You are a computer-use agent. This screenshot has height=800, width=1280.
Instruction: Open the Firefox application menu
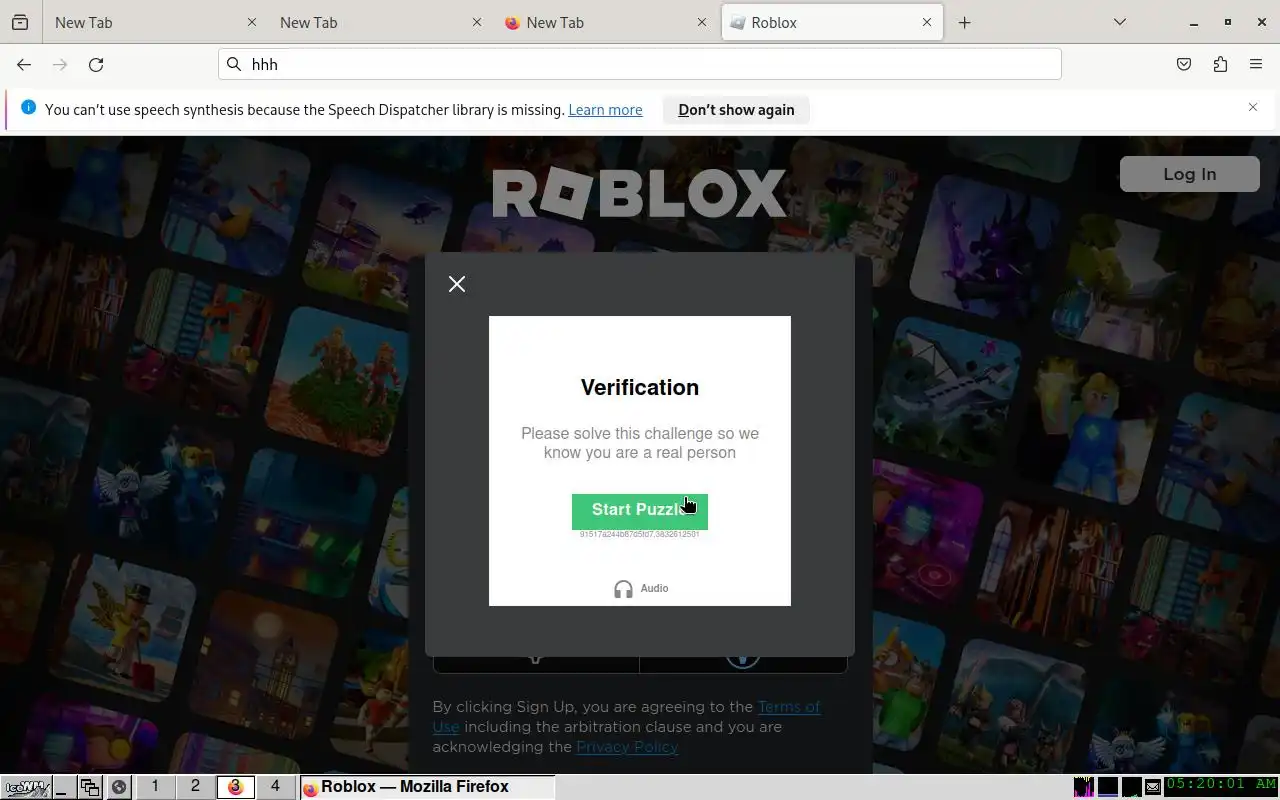click(1256, 64)
